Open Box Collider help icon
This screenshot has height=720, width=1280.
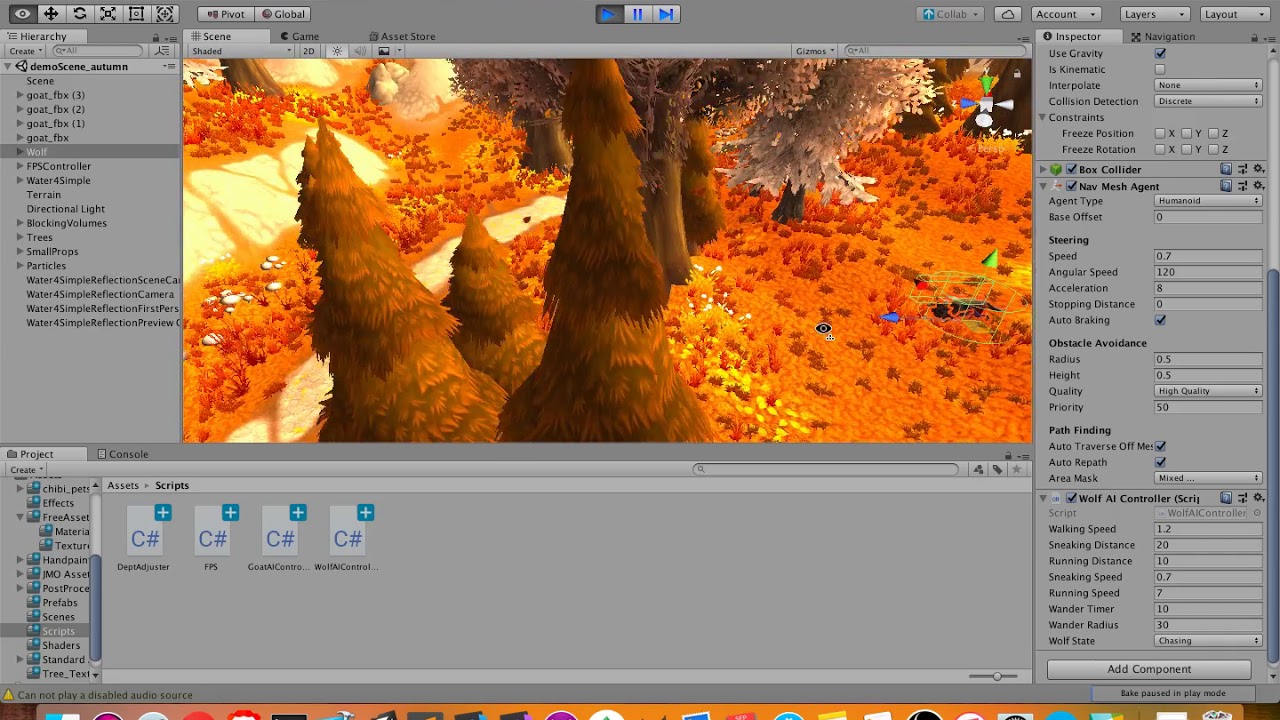coord(1226,170)
